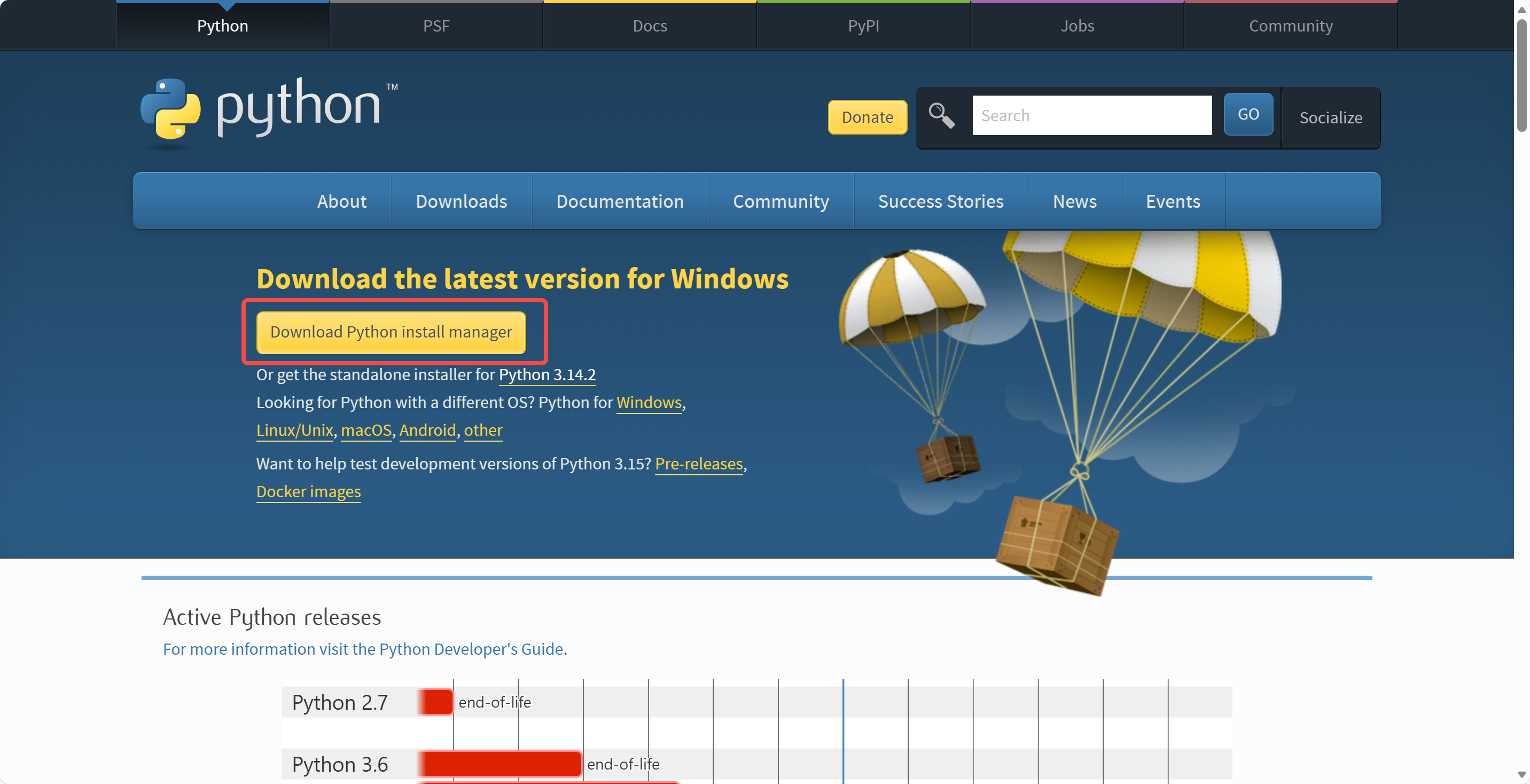Open the Docker images link
Screen dimensions: 1530x784
[x=308, y=492]
